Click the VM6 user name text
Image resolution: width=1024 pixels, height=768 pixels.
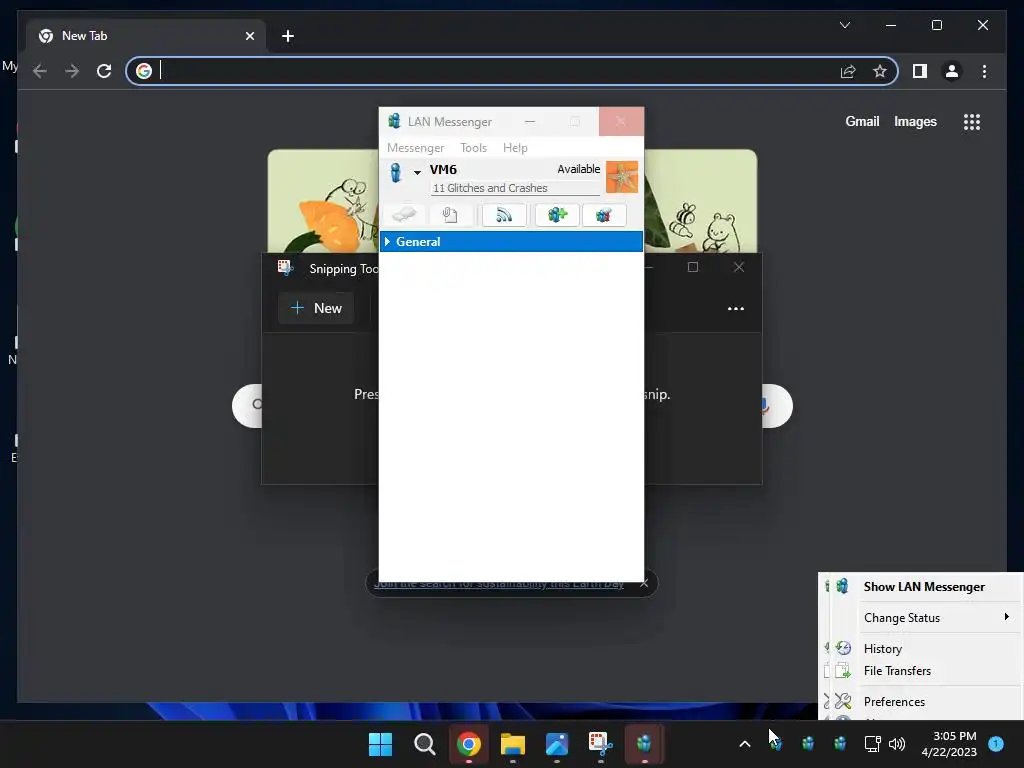click(x=443, y=169)
